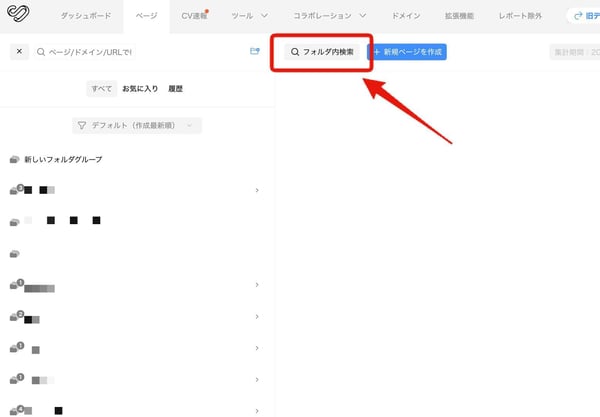
Task: Expand the folder row with badge 3
Action: [257, 190]
